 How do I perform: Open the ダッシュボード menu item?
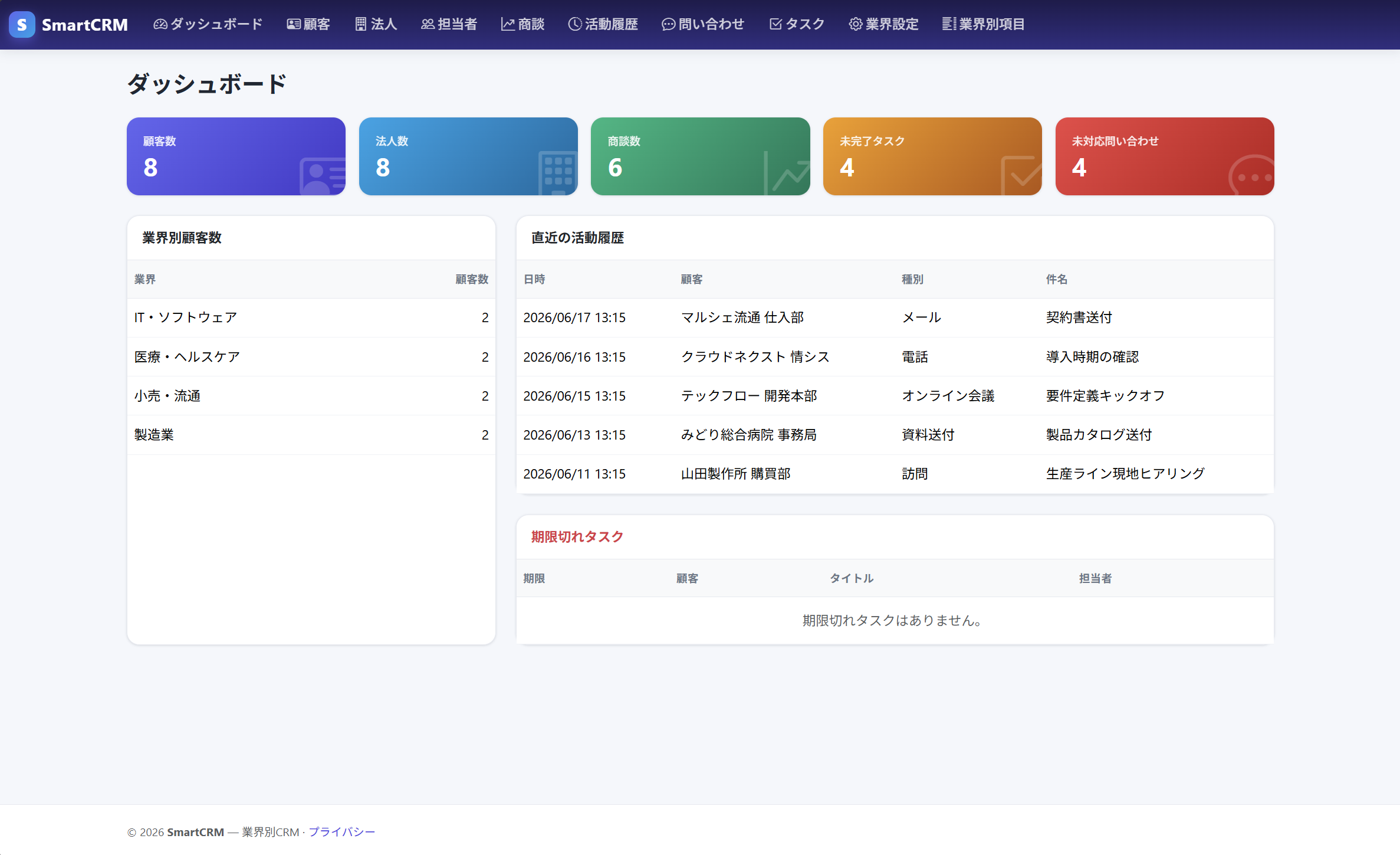(x=208, y=24)
